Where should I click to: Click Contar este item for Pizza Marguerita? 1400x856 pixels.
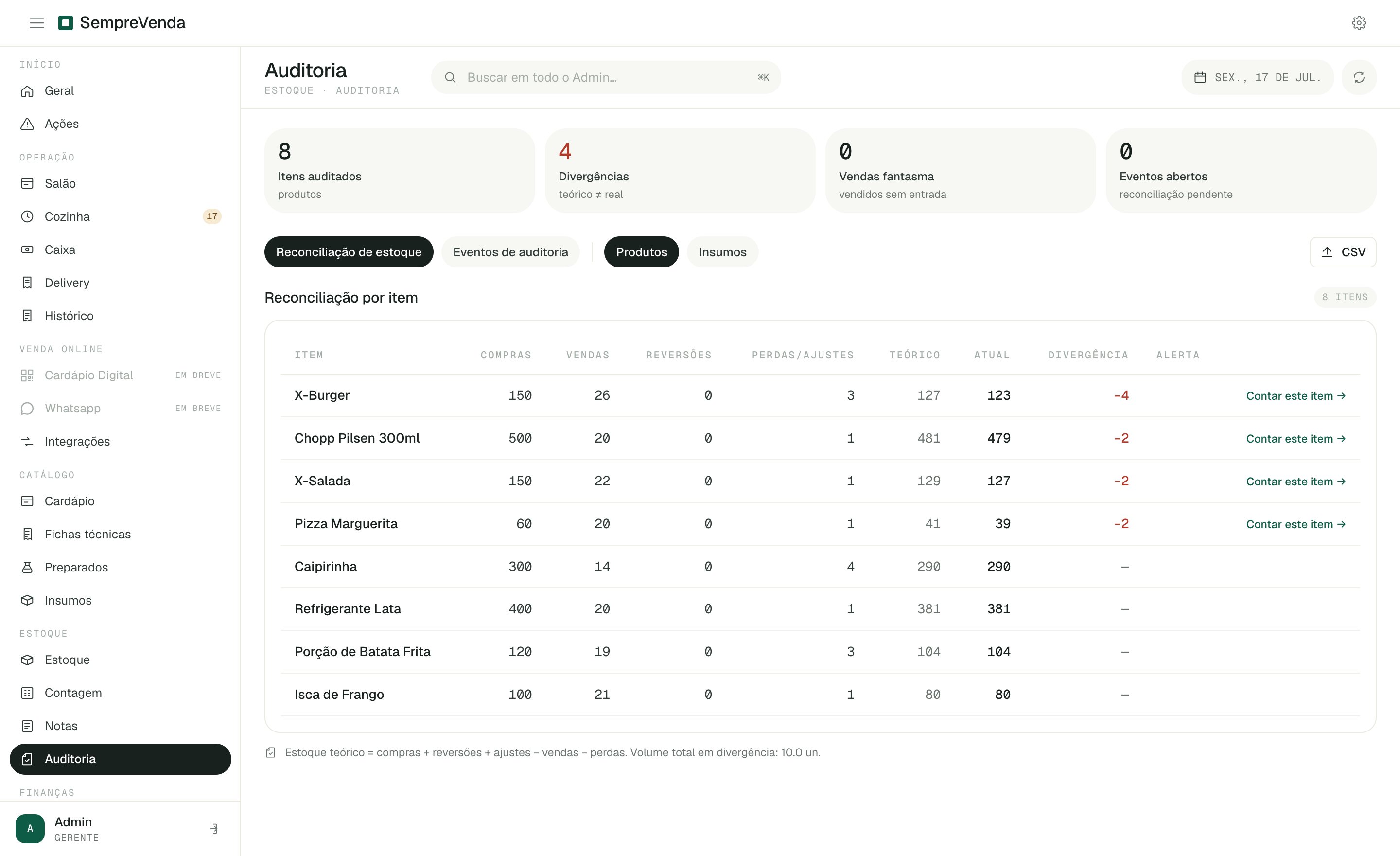1295,524
